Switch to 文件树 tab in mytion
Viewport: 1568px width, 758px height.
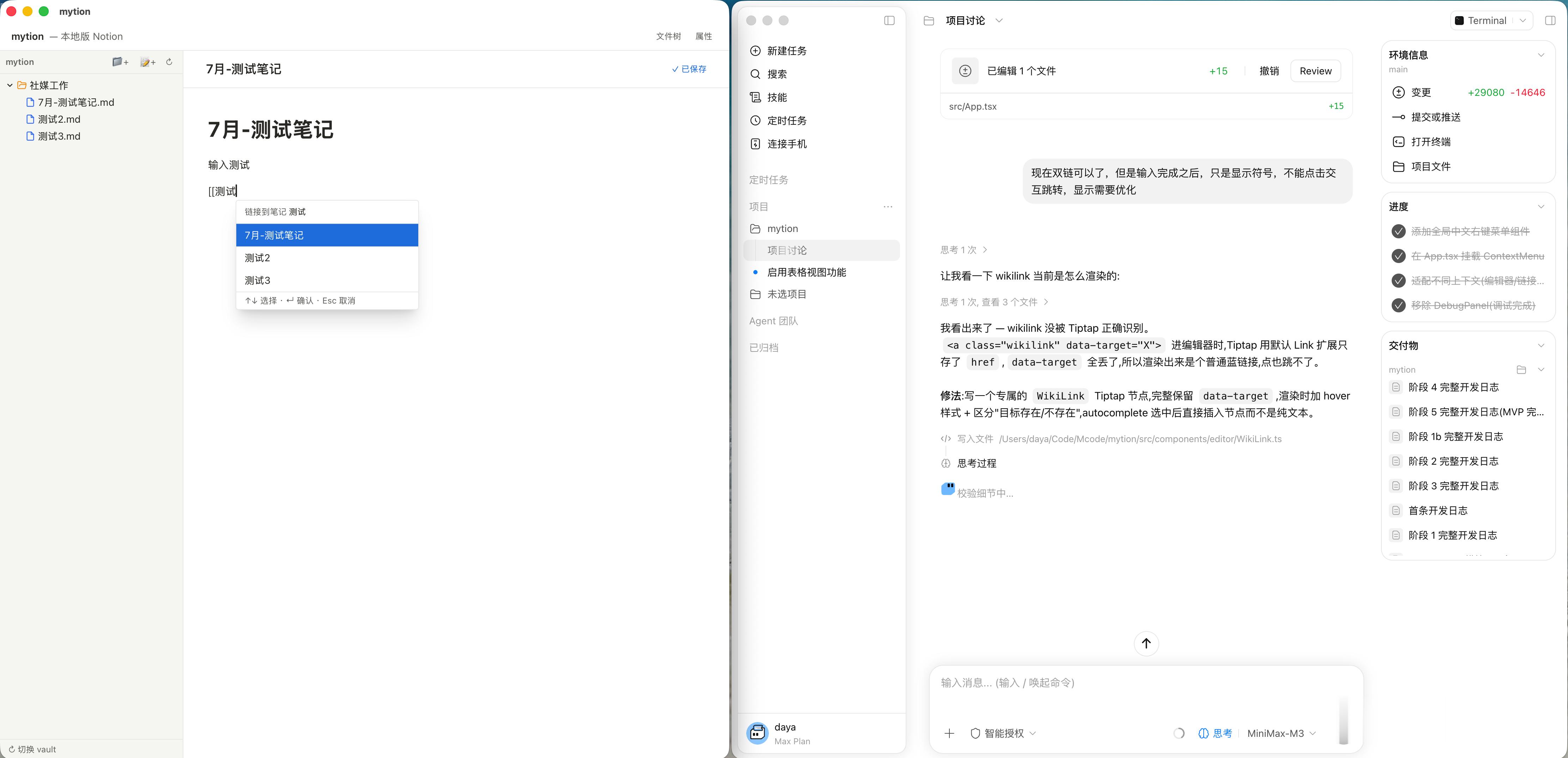pyautogui.click(x=668, y=37)
